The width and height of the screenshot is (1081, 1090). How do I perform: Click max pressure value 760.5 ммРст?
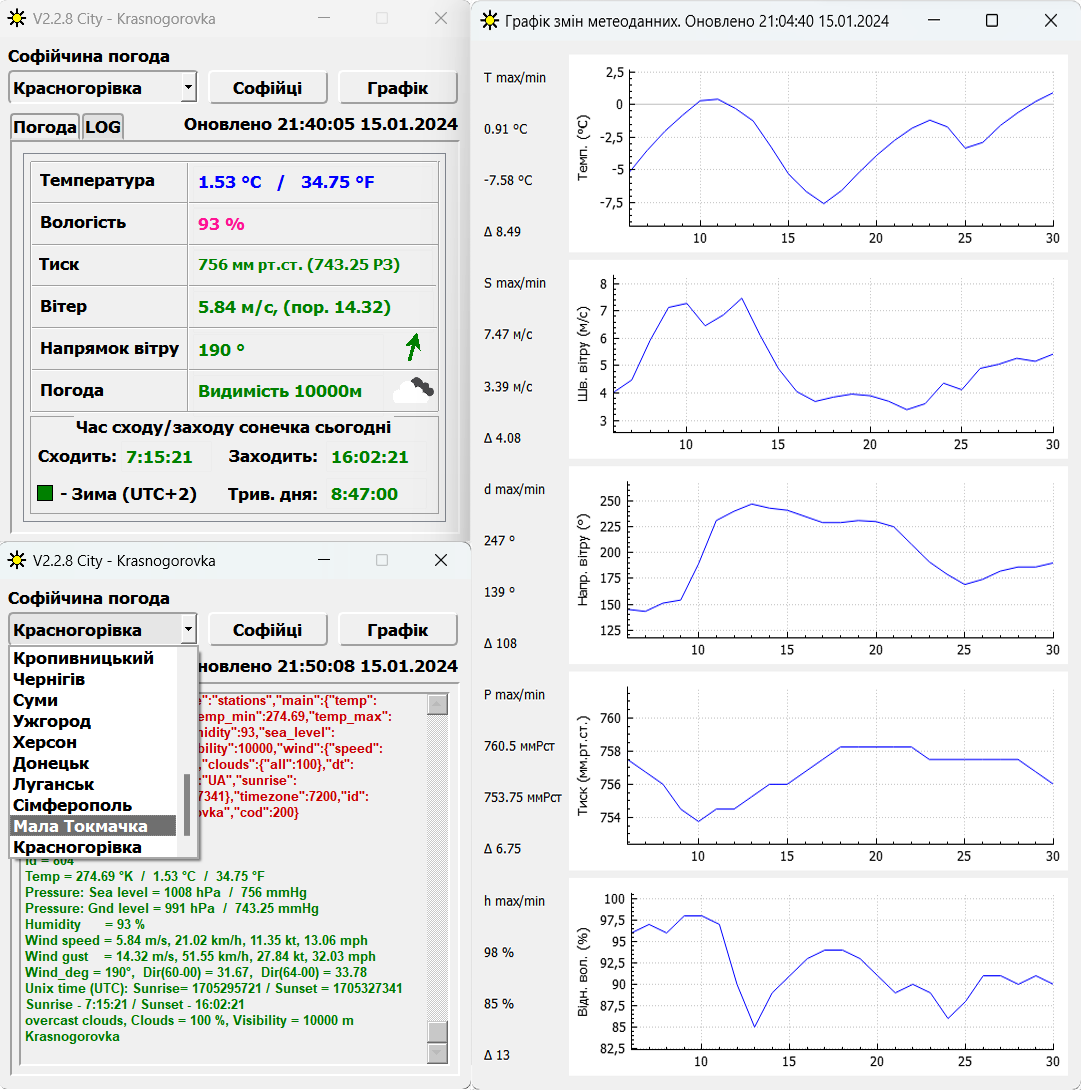[519, 747]
